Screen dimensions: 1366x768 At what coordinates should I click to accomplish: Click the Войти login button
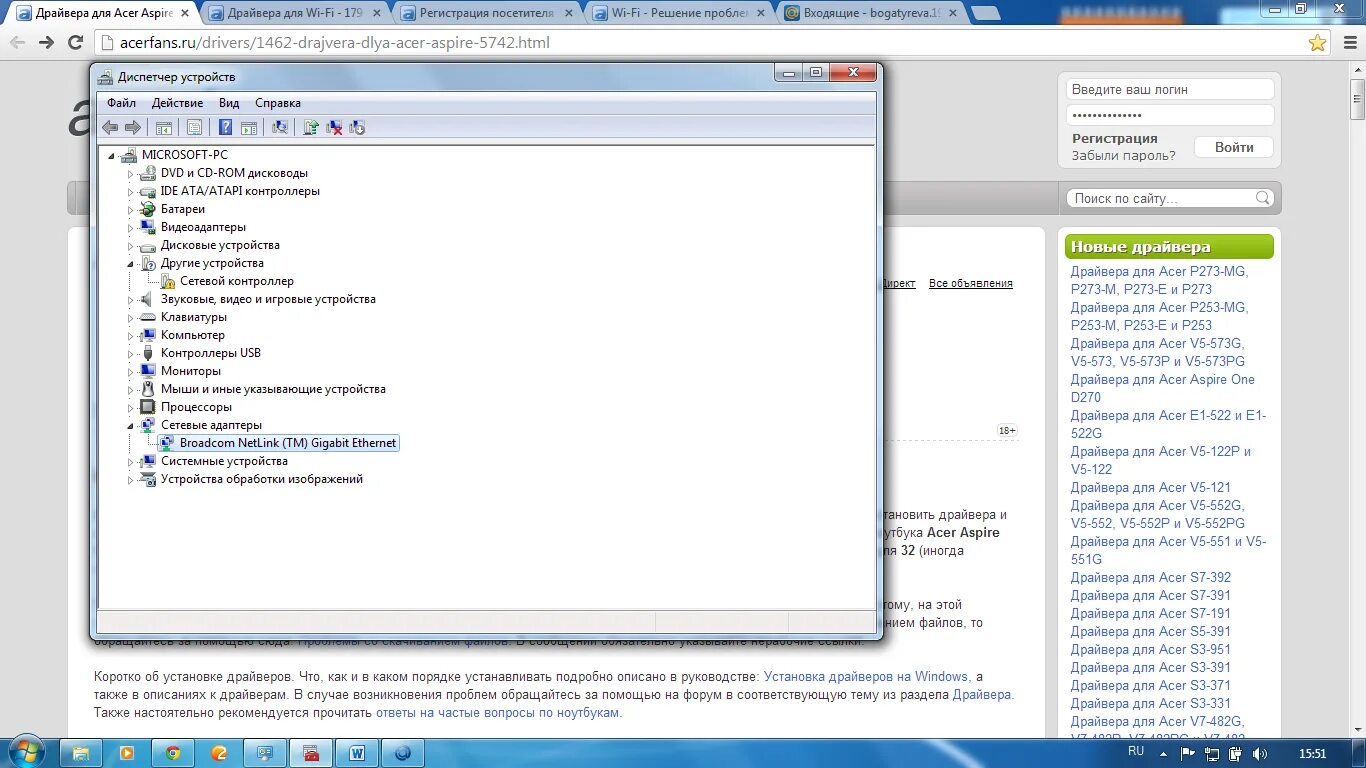coord(1234,147)
